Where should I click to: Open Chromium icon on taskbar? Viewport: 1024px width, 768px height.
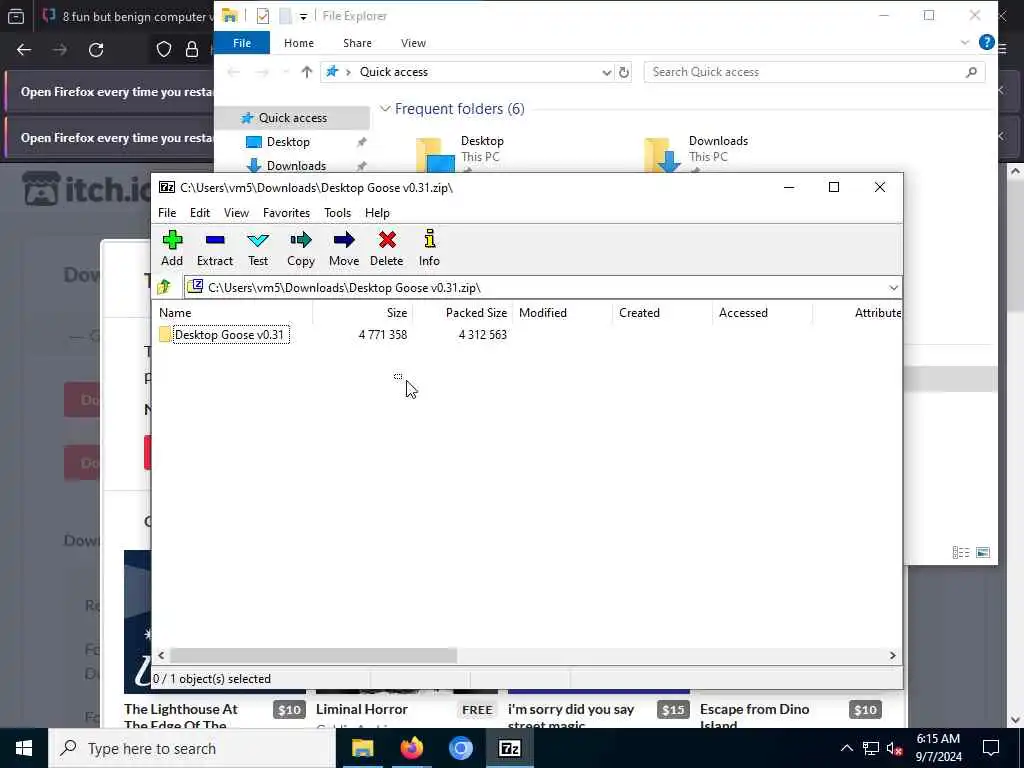pos(460,748)
